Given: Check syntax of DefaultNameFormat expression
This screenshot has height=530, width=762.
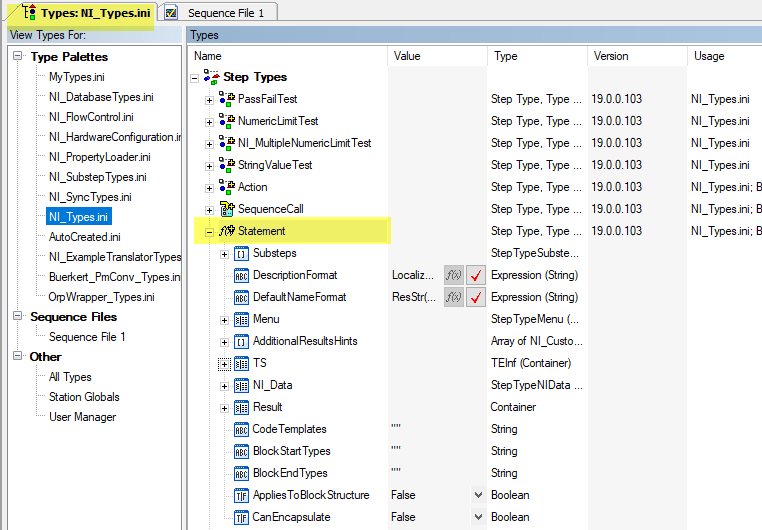Looking at the screenshot, I should [476, 297].
